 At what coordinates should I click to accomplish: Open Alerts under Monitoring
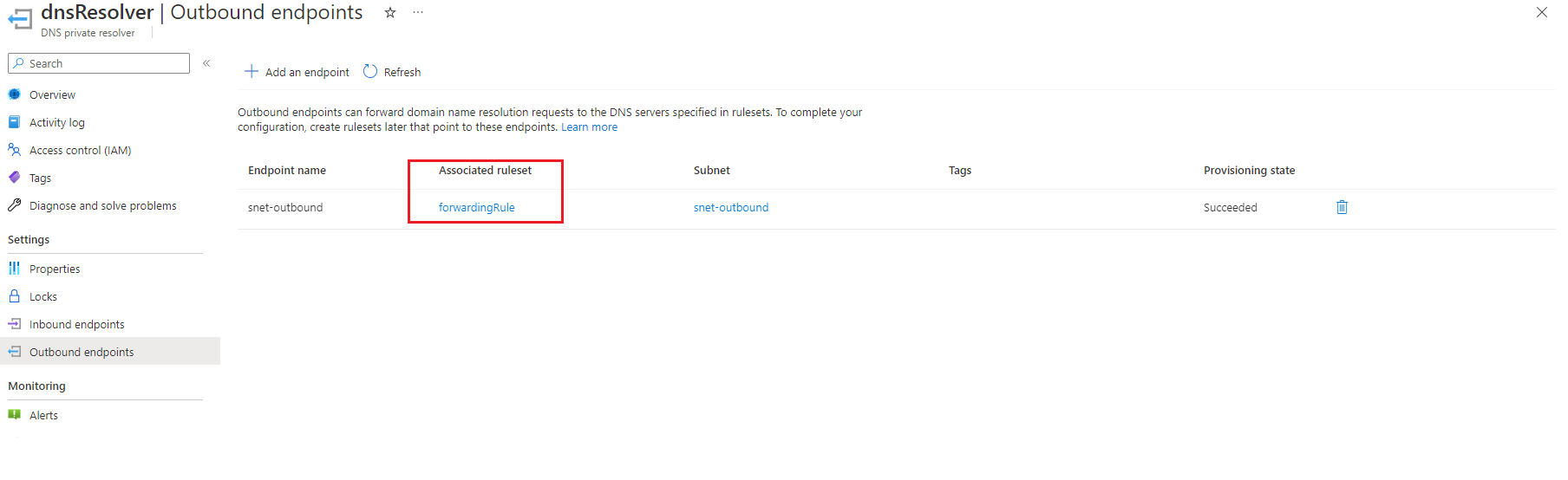(43, 415)
